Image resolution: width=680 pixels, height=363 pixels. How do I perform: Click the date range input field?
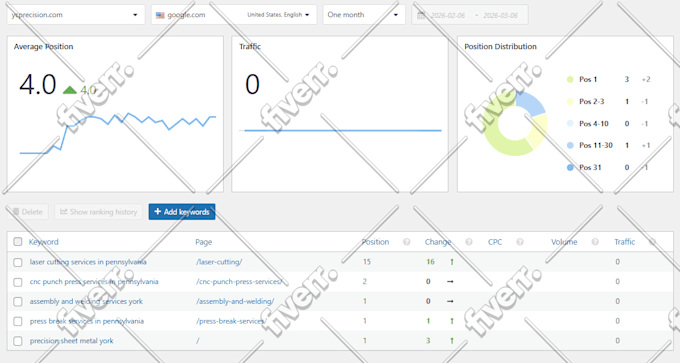coord(470,15)
